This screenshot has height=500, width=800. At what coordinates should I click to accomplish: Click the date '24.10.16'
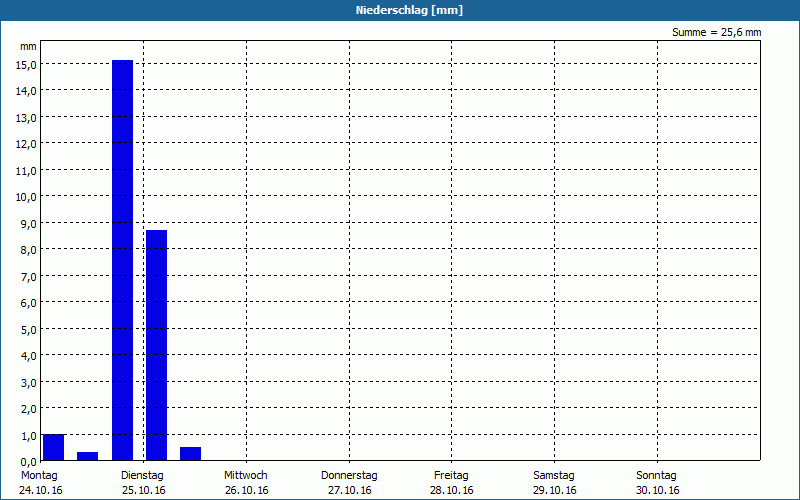41,490
